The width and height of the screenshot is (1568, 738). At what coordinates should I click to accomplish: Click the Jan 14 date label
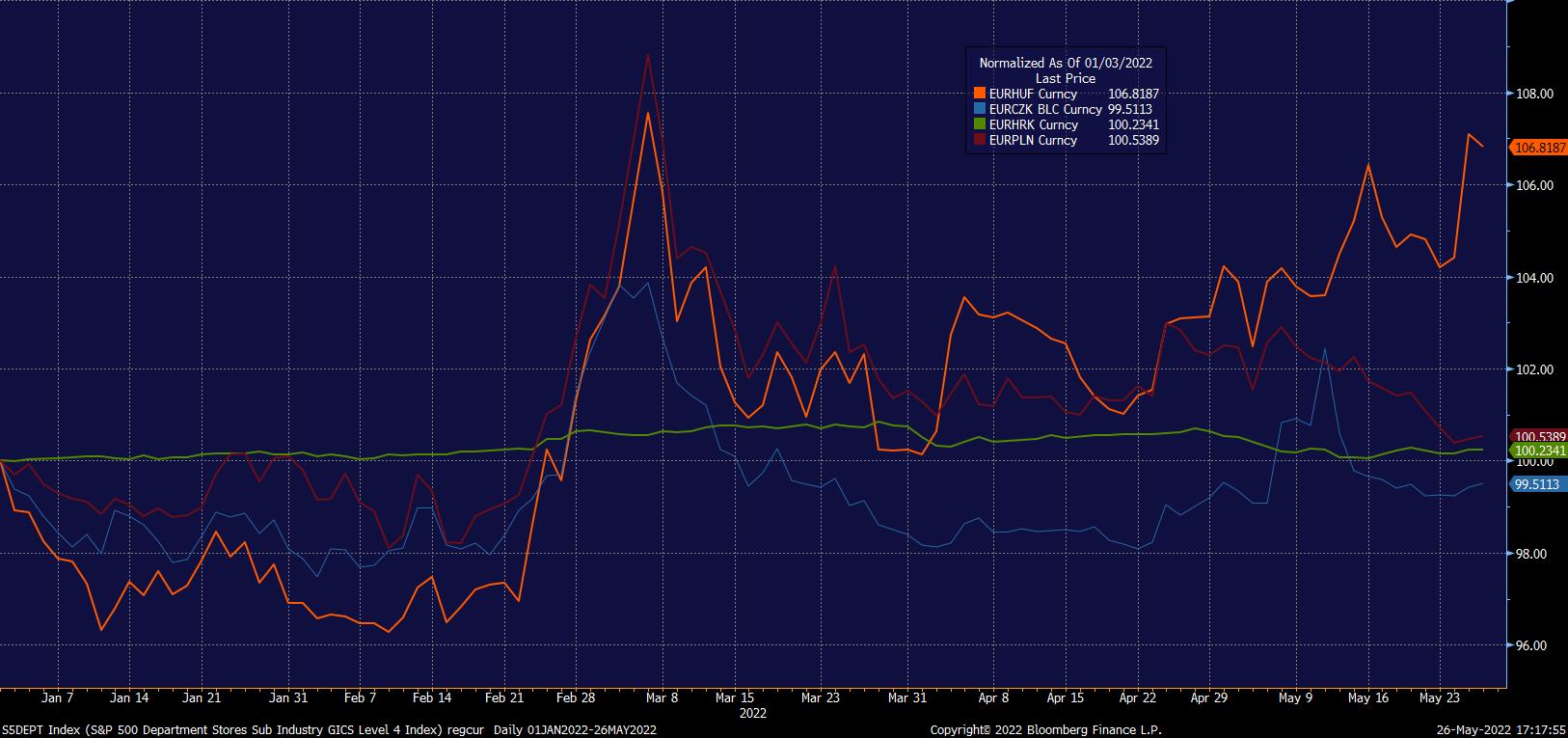point(129,697)
